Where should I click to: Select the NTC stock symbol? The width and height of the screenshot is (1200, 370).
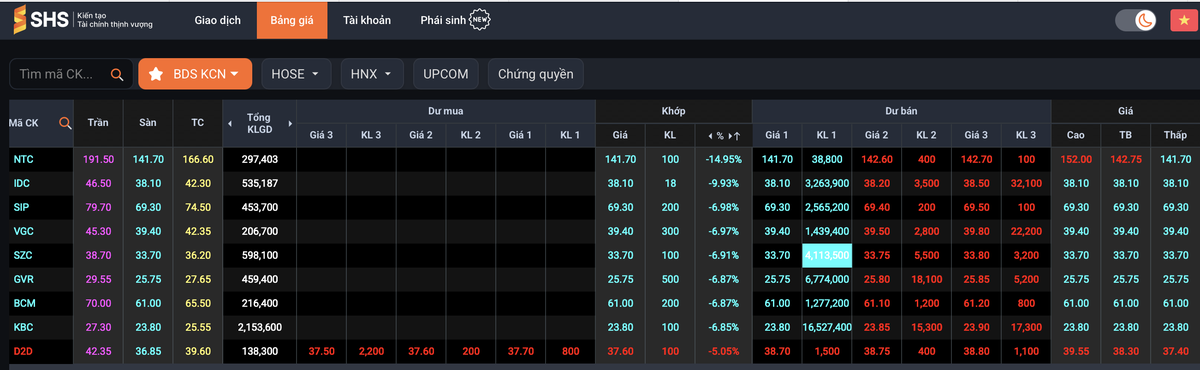click(x=23, y=159)
